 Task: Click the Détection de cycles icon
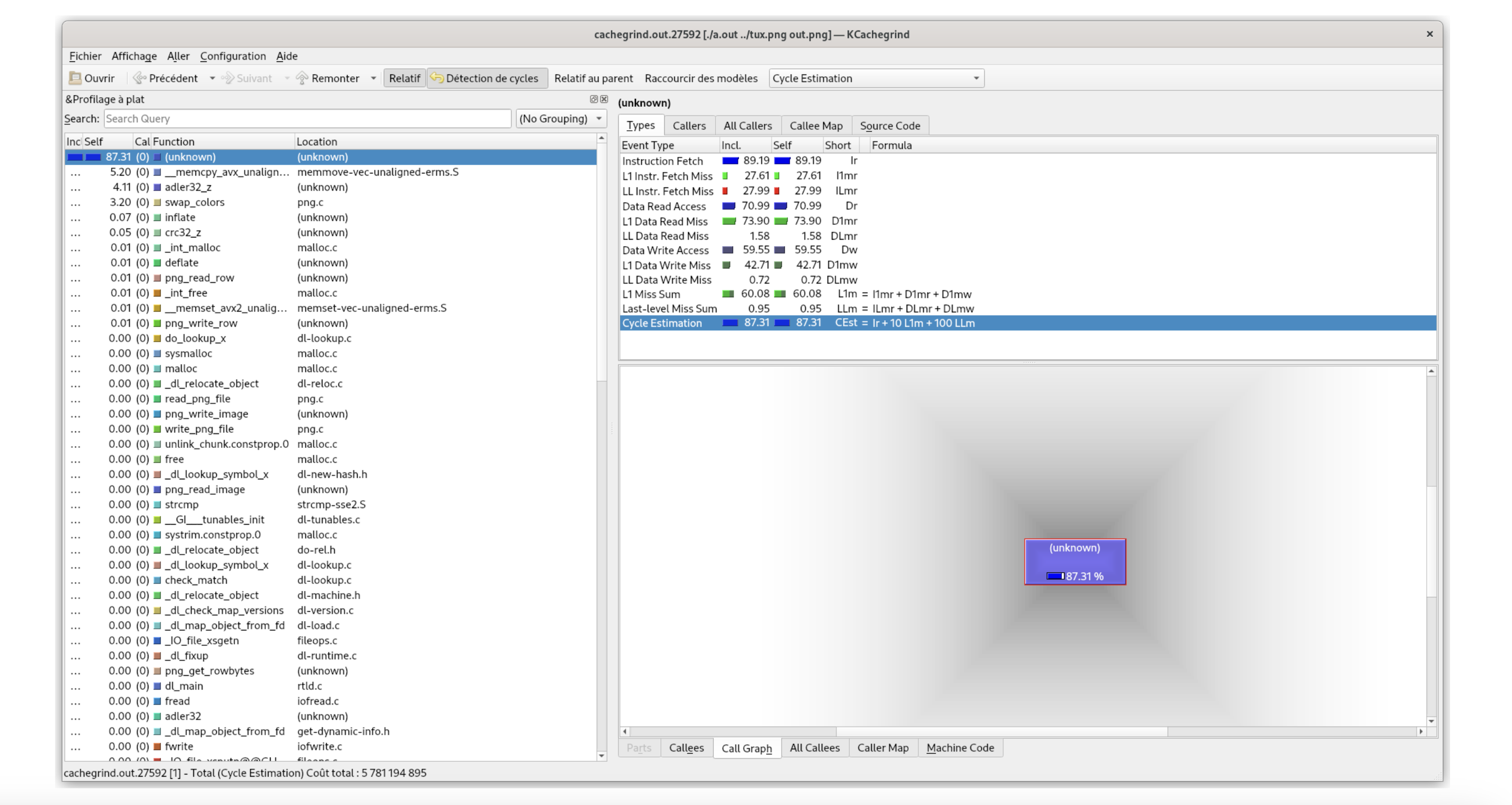437,77
